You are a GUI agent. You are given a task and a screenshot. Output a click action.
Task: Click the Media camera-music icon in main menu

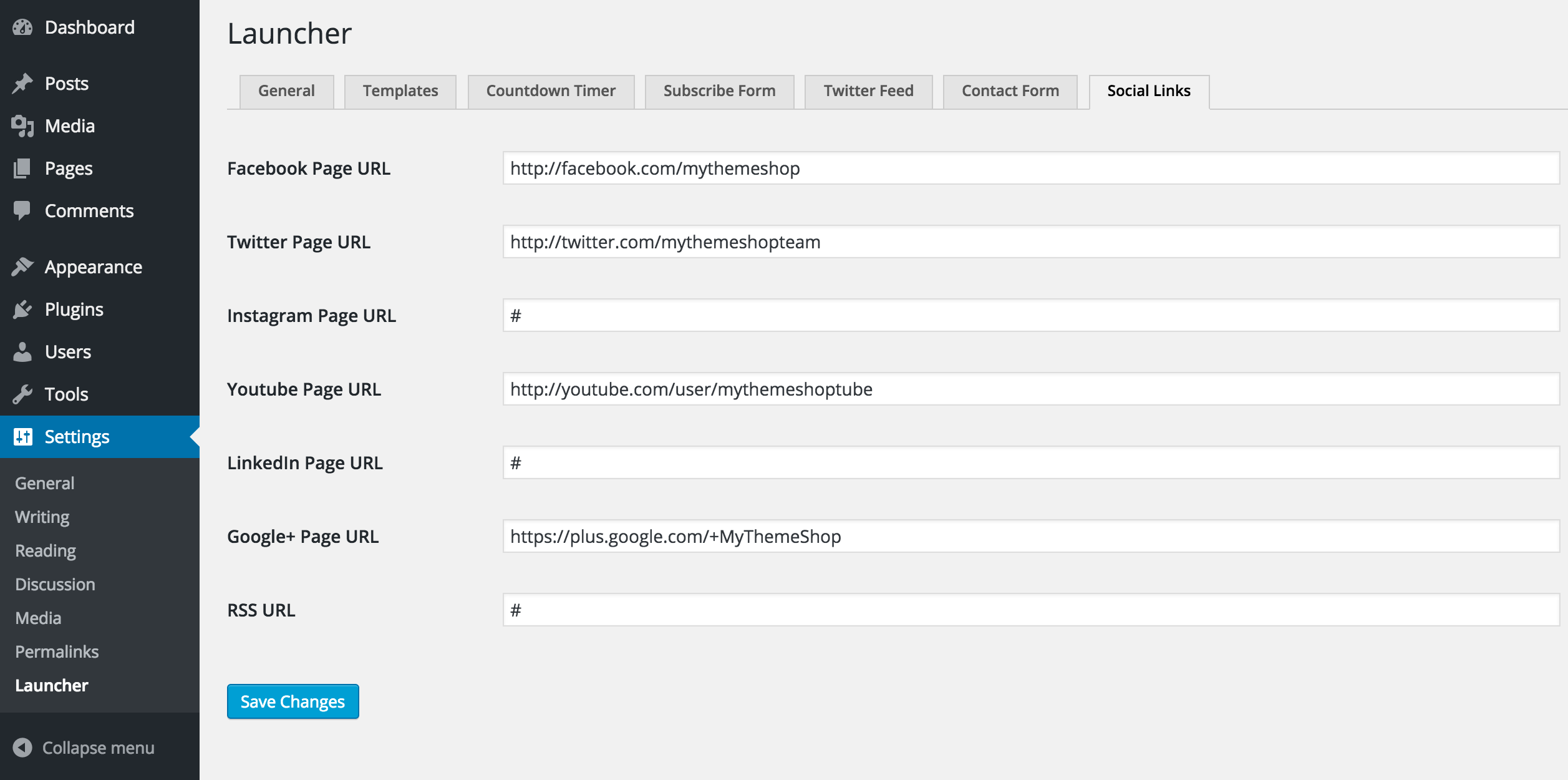(22, 126)
